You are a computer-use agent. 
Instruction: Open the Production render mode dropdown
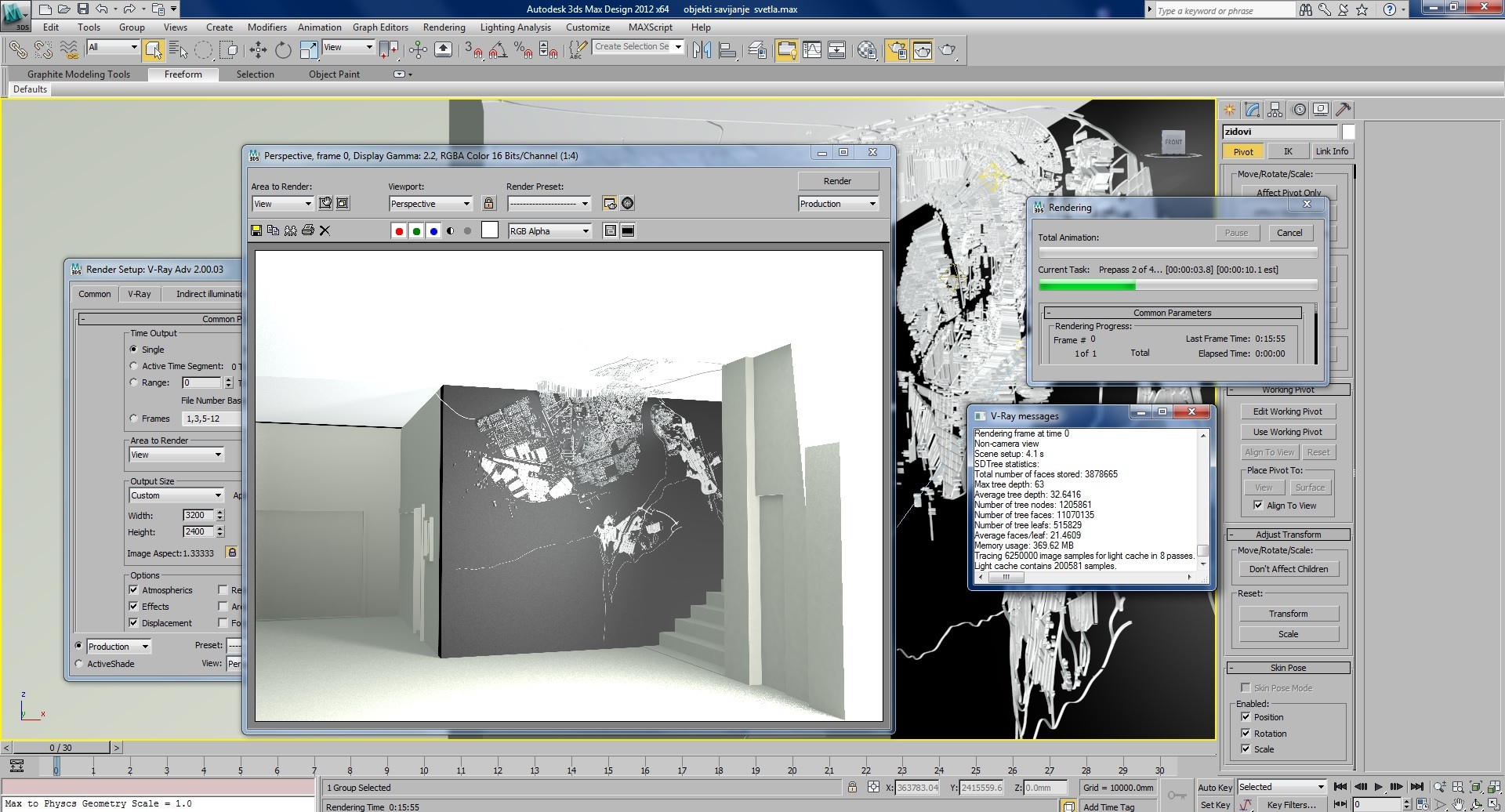click(838, 204)
